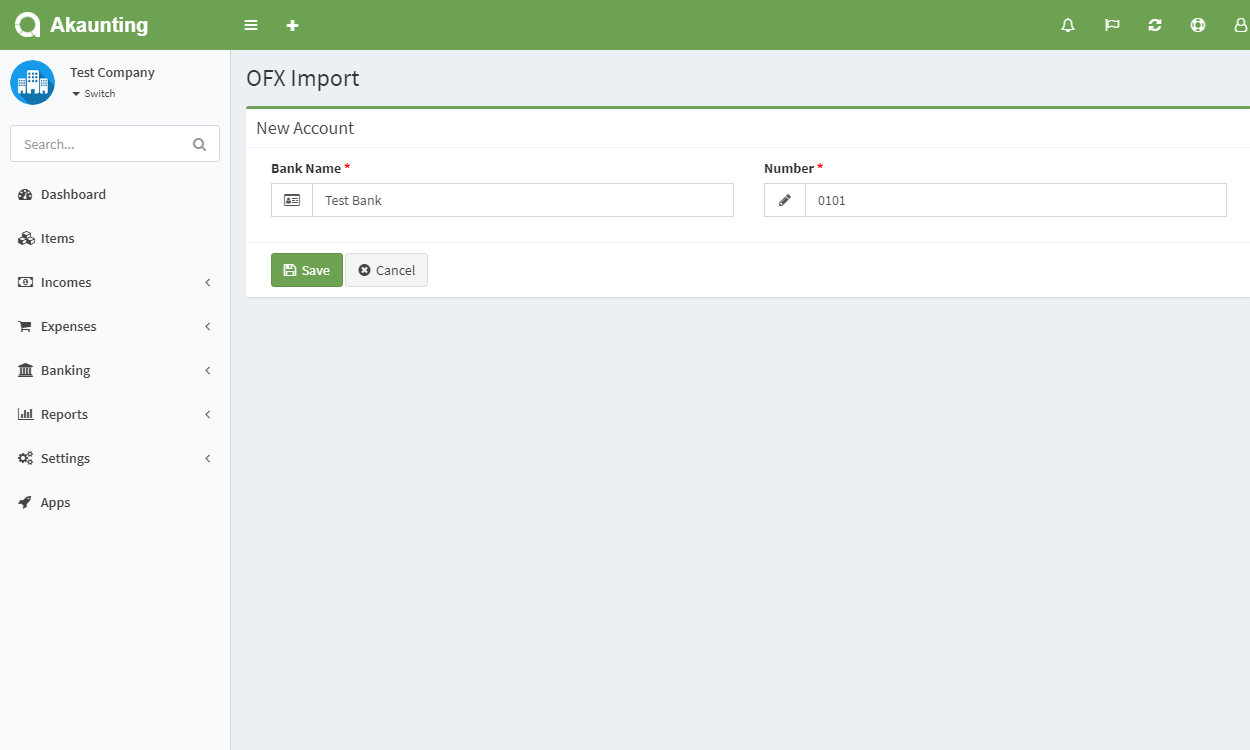Expand the Expenses menu
1250x750 pixels.
click(115, 326)
